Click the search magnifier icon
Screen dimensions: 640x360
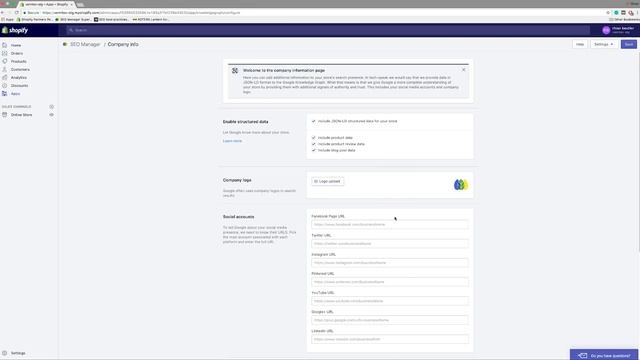[71, 30]
